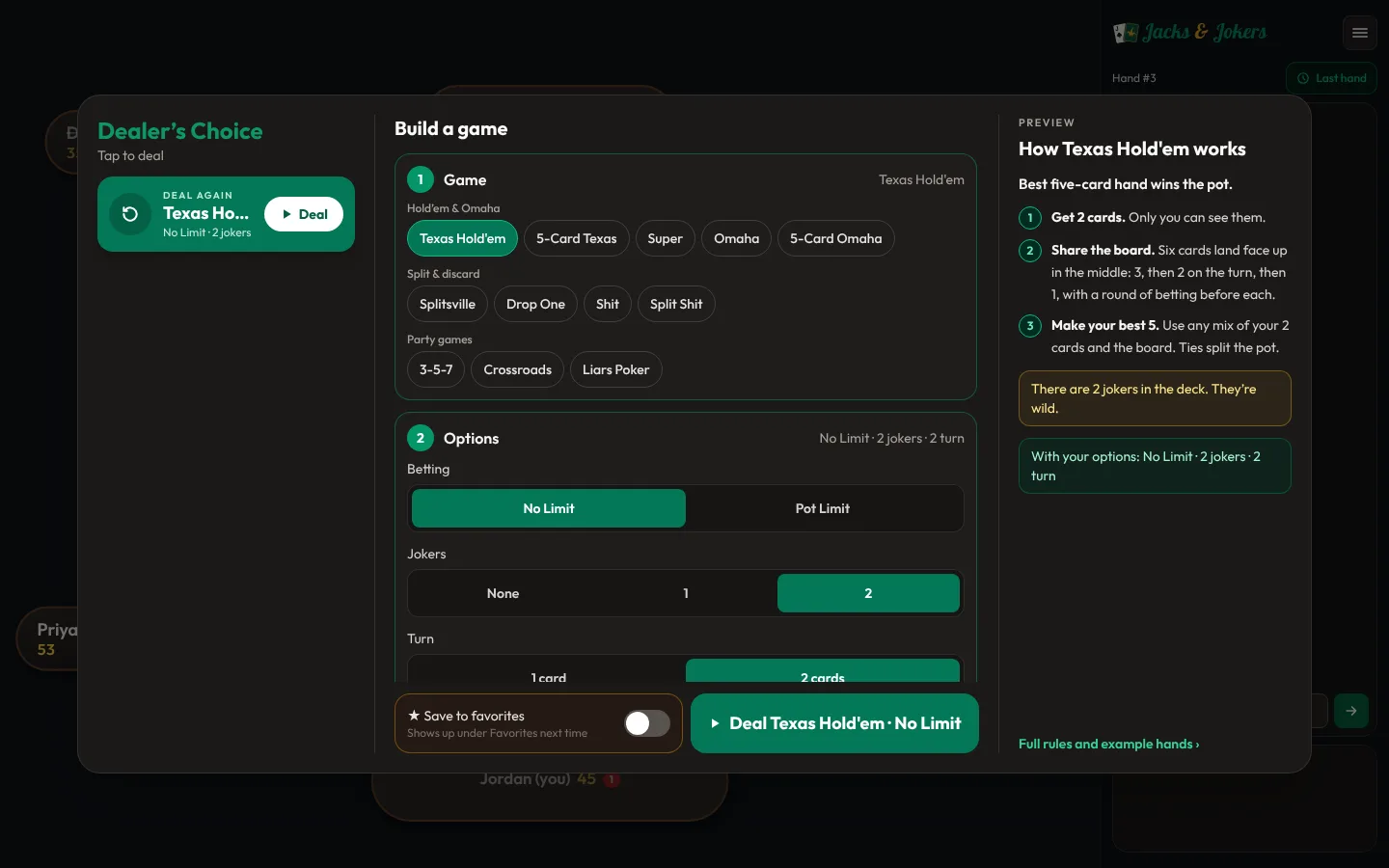The image size is (1389, 868).
Task: Click the Last hand button
Action: click(1331, 78)
